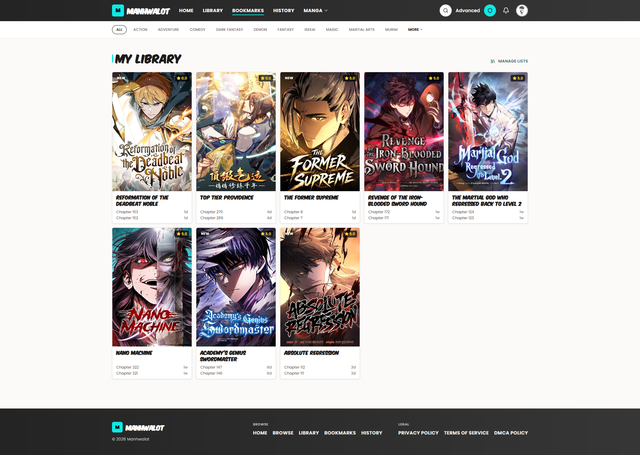The height and width of the screenshot is (455, 640).
Task: Select the Bookmarks nav item
Action: coord(248,11)
